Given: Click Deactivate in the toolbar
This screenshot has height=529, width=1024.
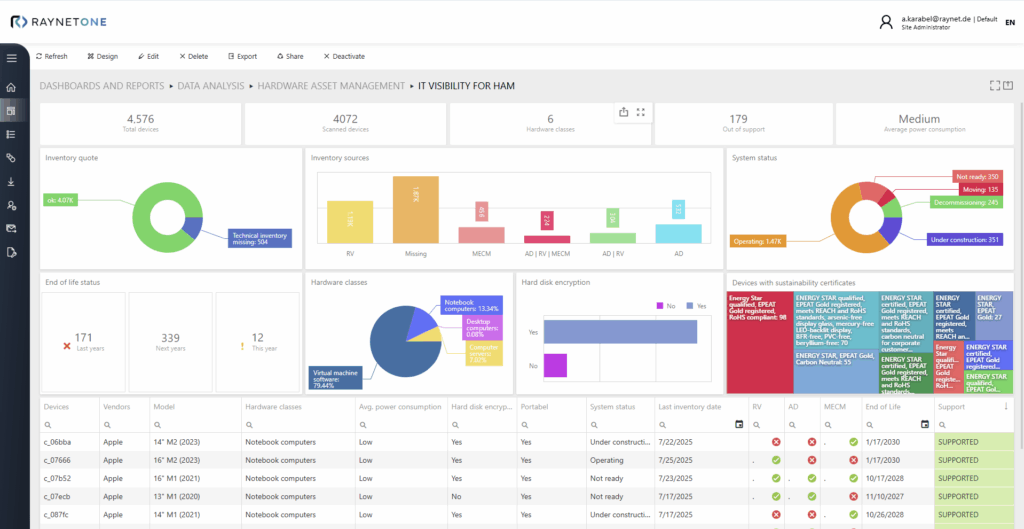Looking at the screenshot, I should (342, 56).
